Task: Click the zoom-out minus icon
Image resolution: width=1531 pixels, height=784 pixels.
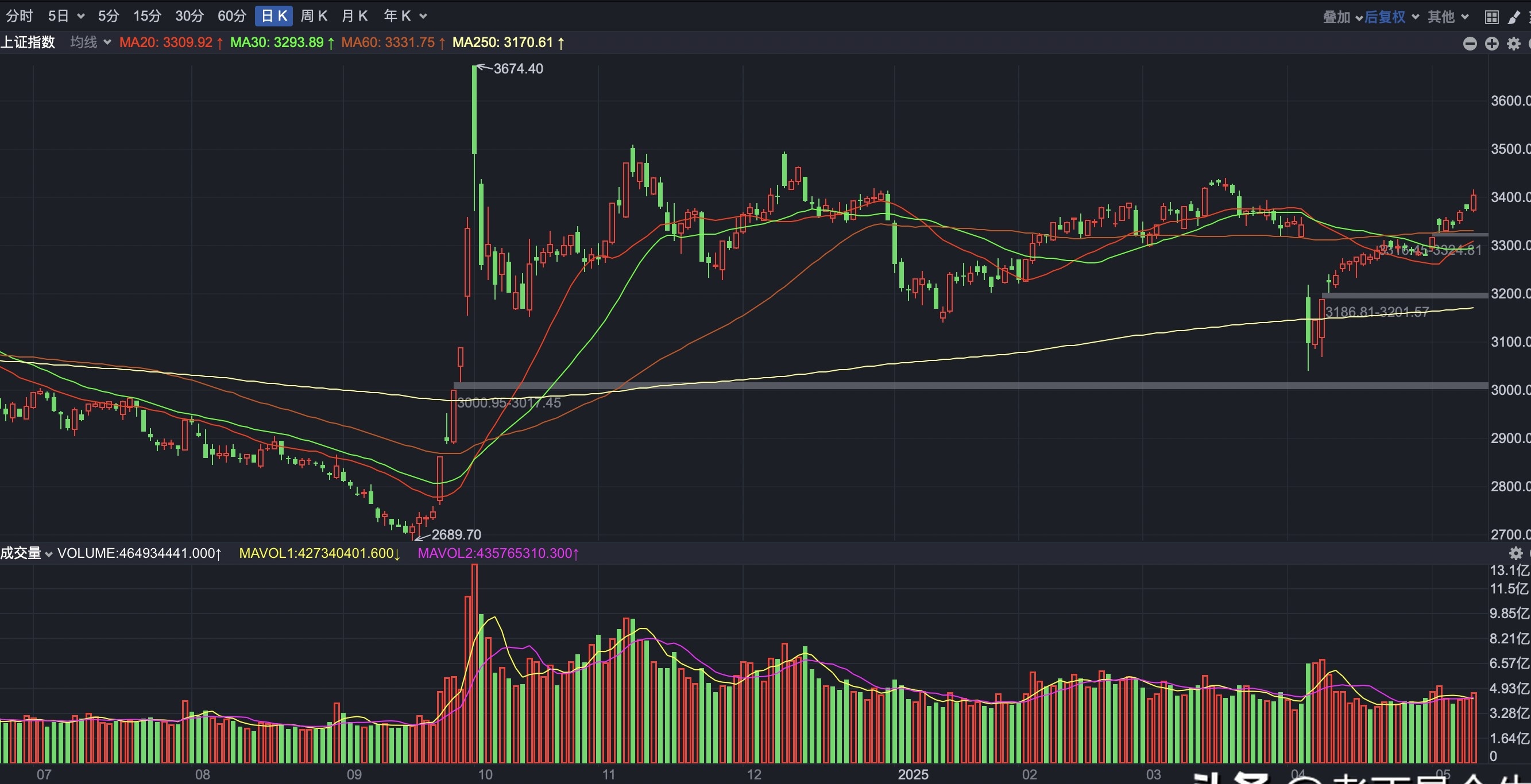Action: pyautogui.click(x=1469, y=44)
